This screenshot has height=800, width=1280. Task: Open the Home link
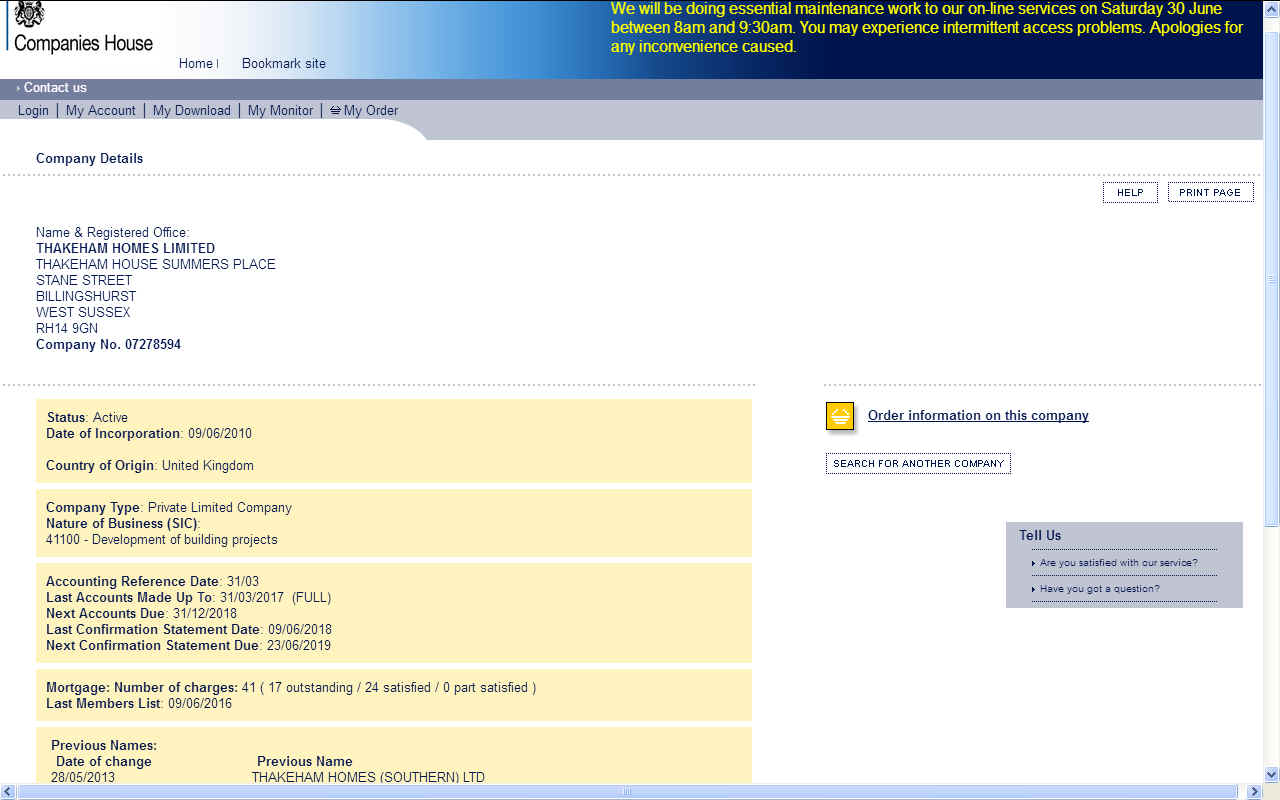click(195, 64)
